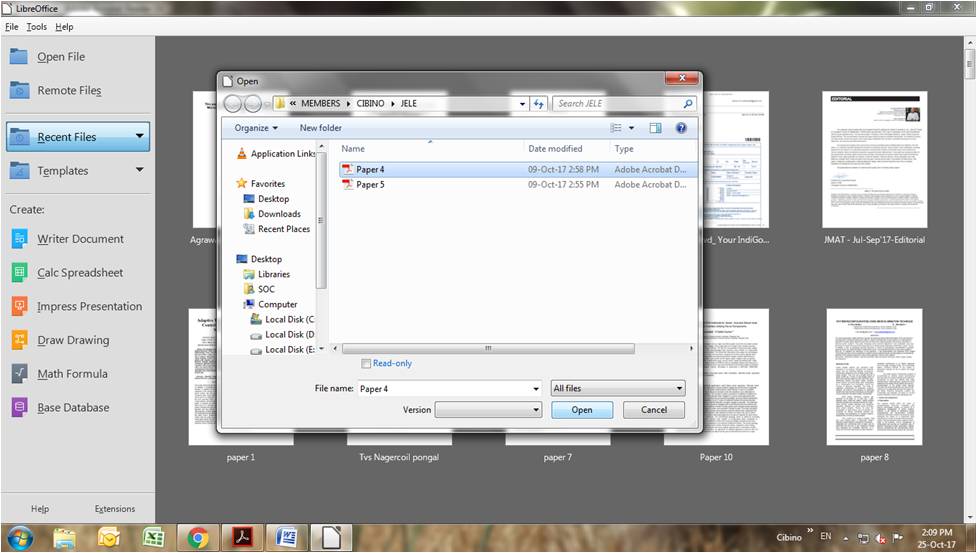Open Windows Start button

coord(19,537)
